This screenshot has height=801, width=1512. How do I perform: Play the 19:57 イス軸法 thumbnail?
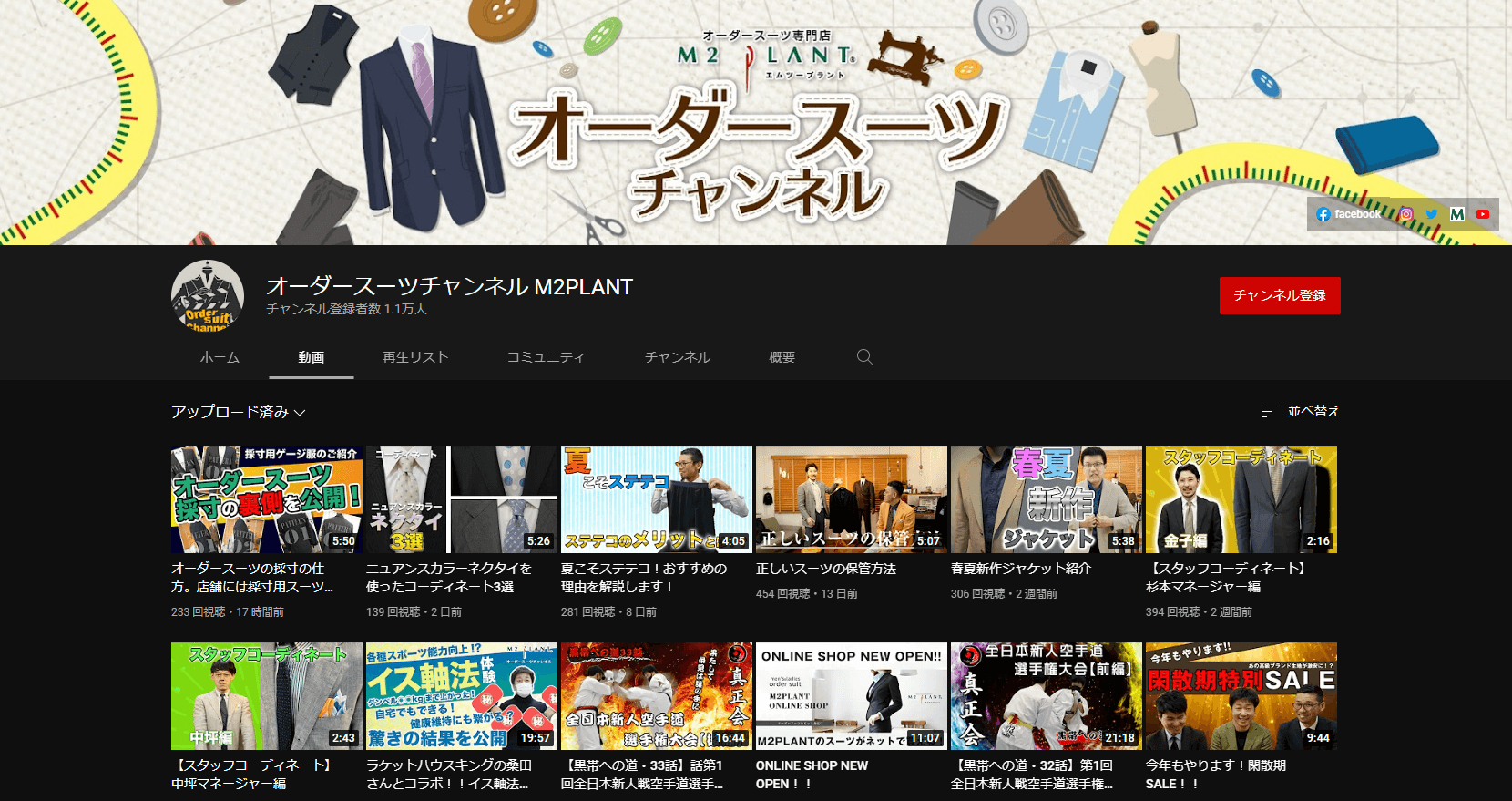pyautogui.click(x=462, y=696)
